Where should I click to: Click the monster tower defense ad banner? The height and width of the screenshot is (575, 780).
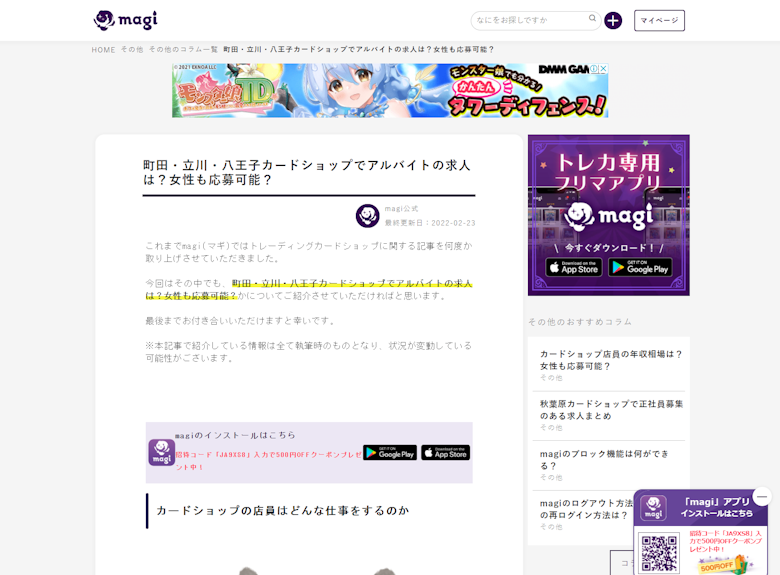click(x=390, y=91)
